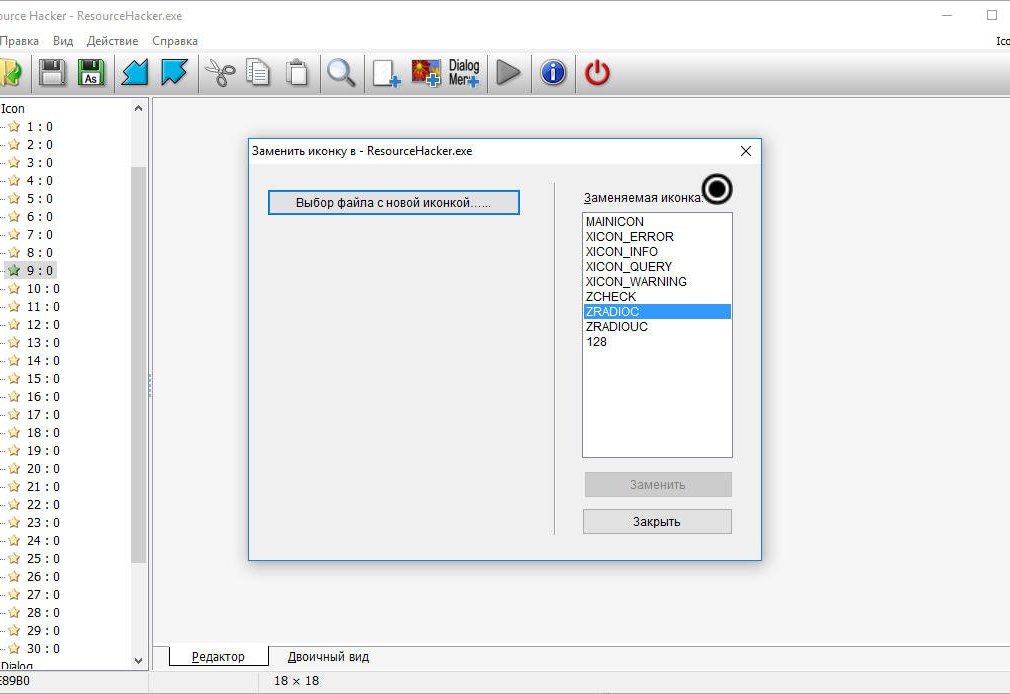Screen dimensions: 1010x694
Task: Select tree item 9 : 0
Action: coord(39,271)
